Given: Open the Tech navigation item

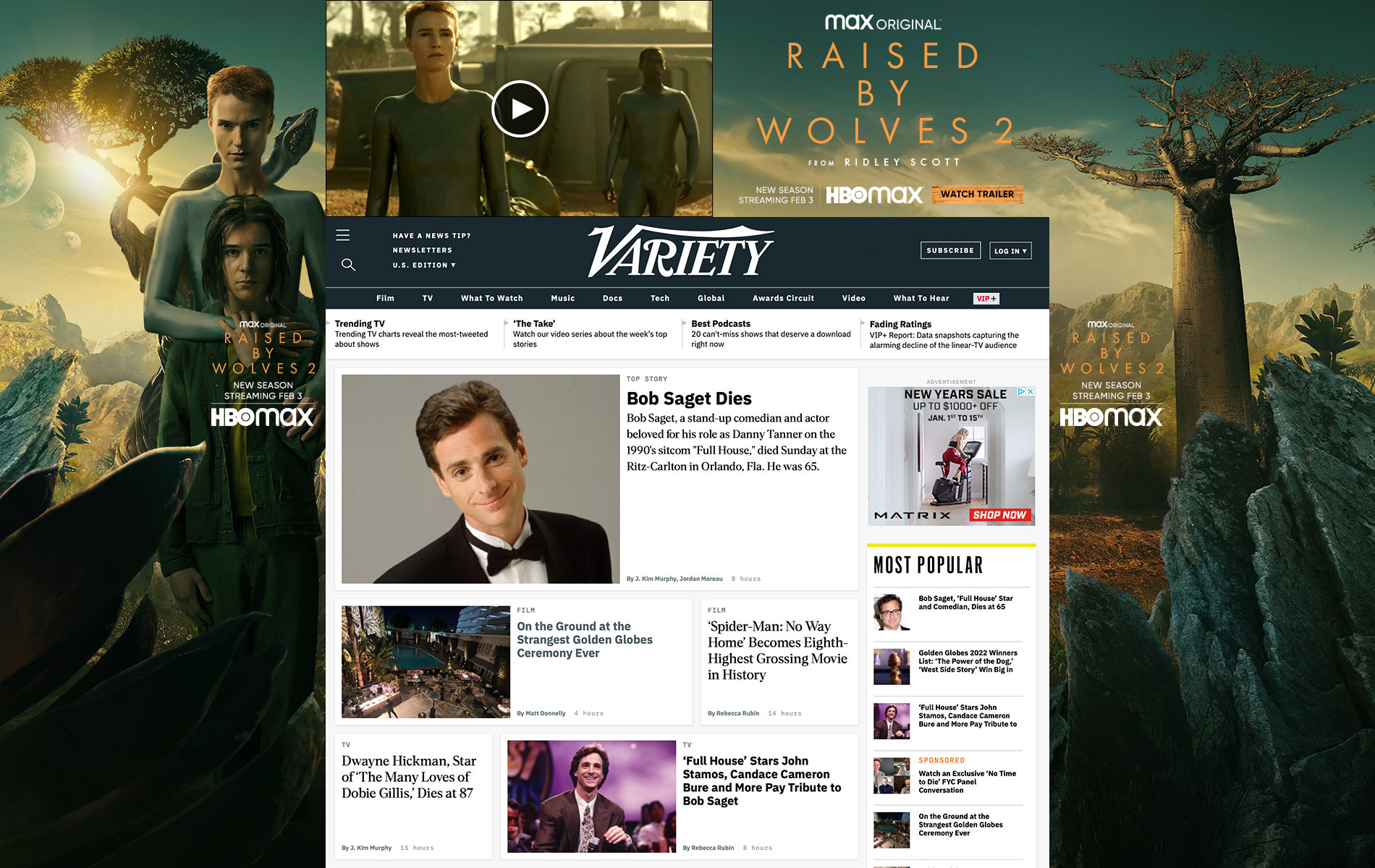Looking at the screenshot, I should (659, 298).
